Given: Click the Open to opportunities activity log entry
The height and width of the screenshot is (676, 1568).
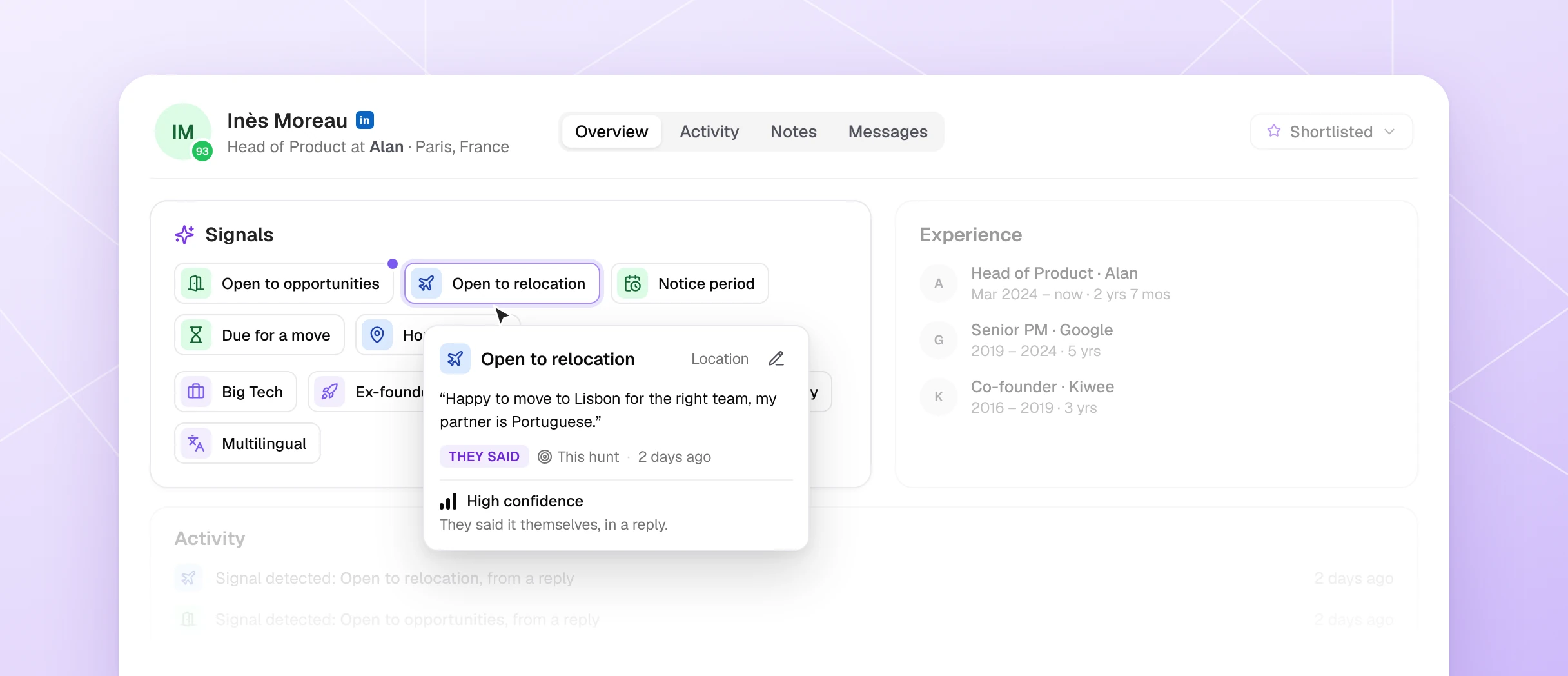Looking at the screenshot, I should pos(784,619).
